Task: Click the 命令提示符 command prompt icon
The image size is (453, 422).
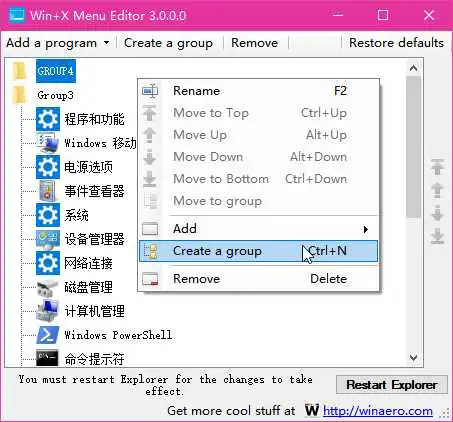Action: [47, 358]
